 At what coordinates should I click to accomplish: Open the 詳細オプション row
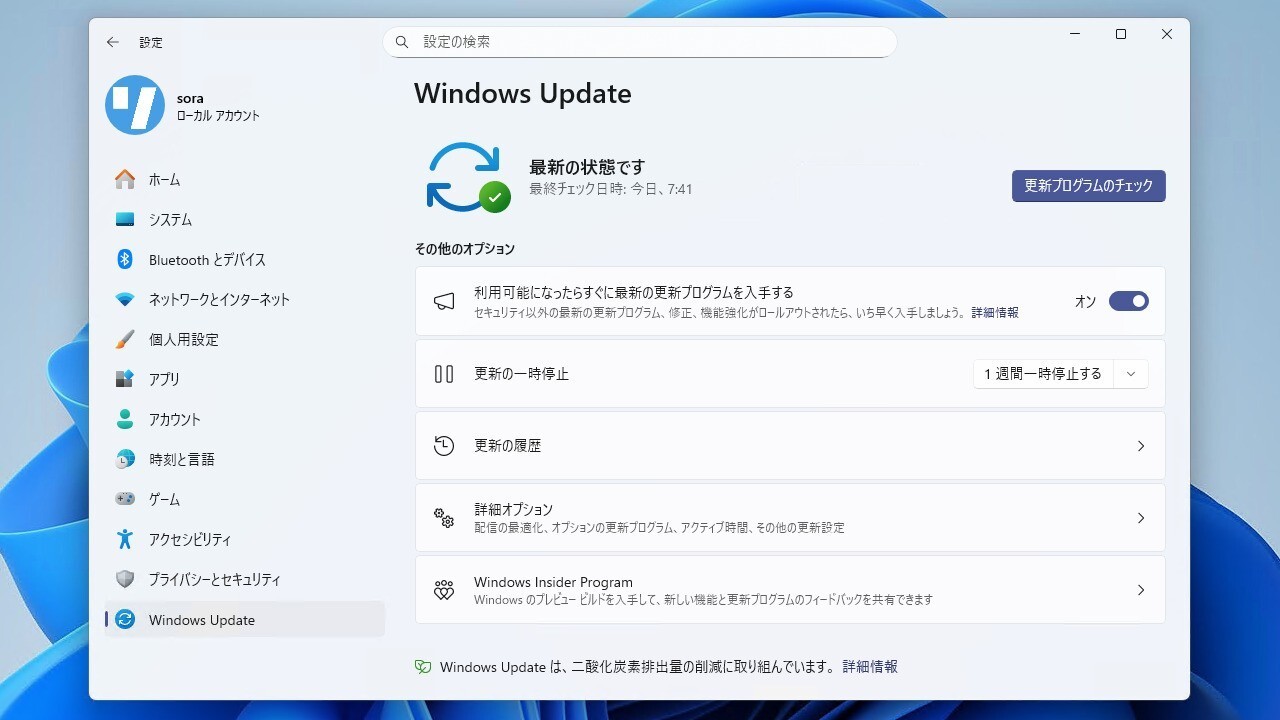790,517
